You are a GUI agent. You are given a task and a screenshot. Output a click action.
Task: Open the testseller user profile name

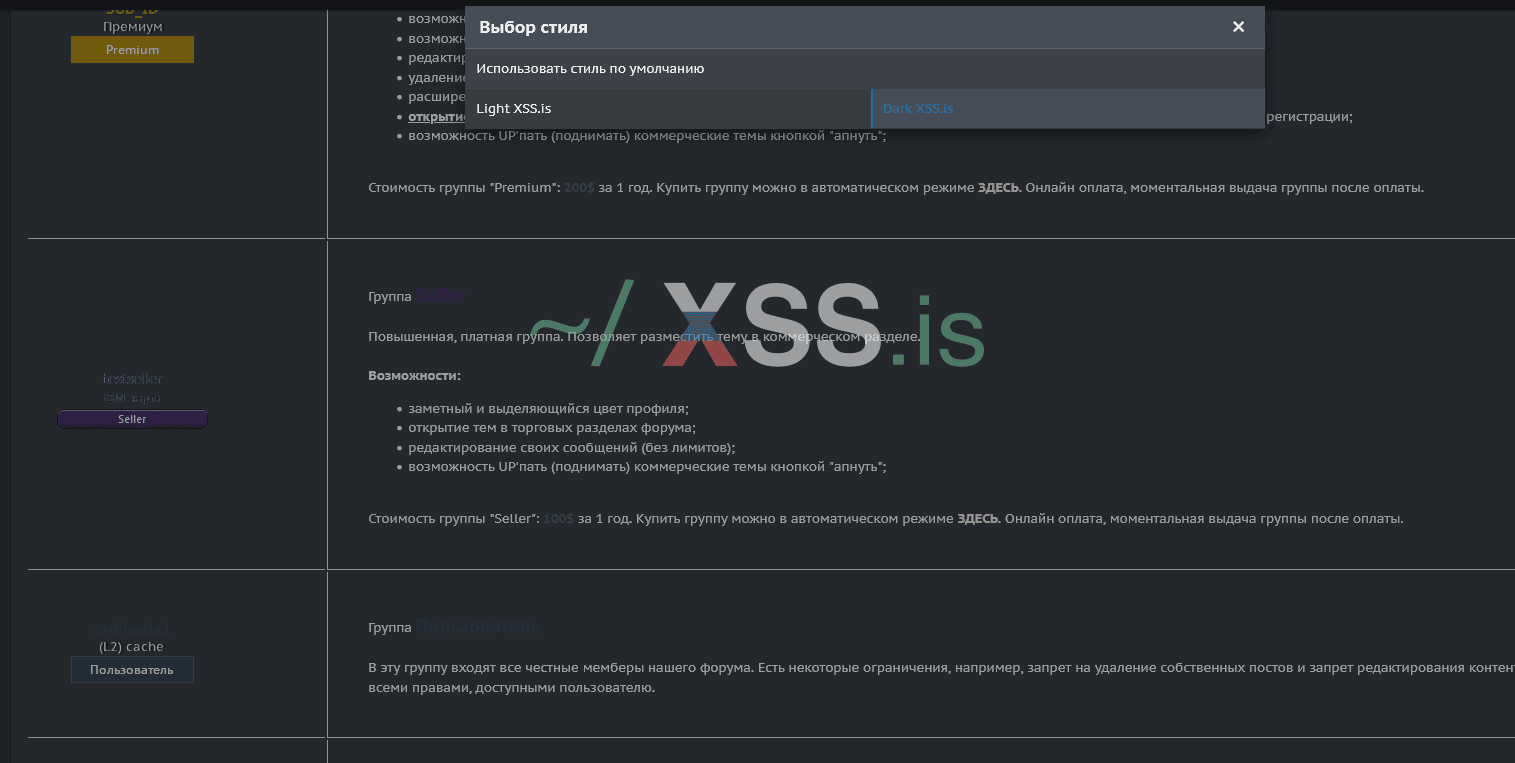[132, 379]
